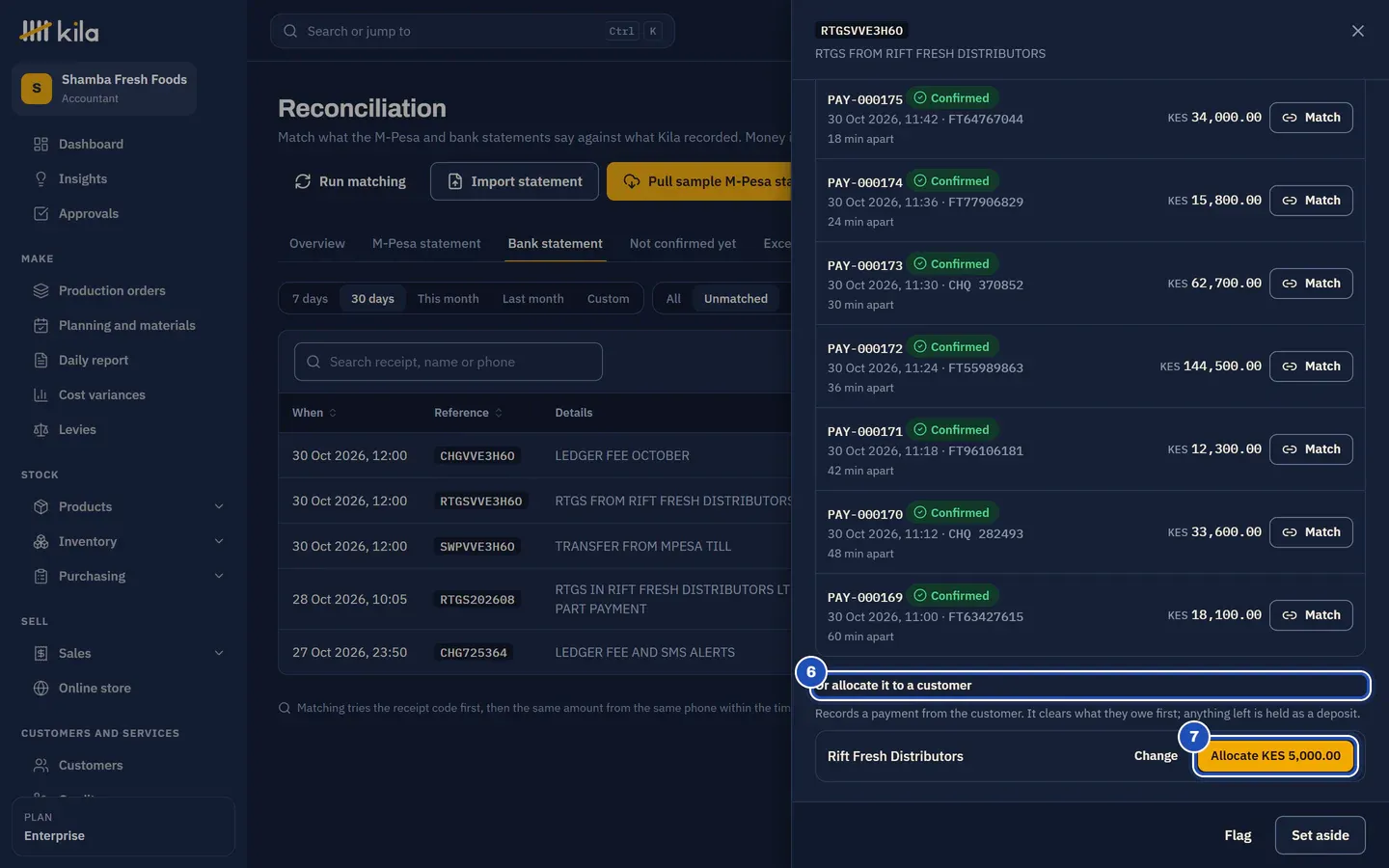This screenshot has height=868, width=1389.
Task: Select Last month range filter
Action: point(533,299)
